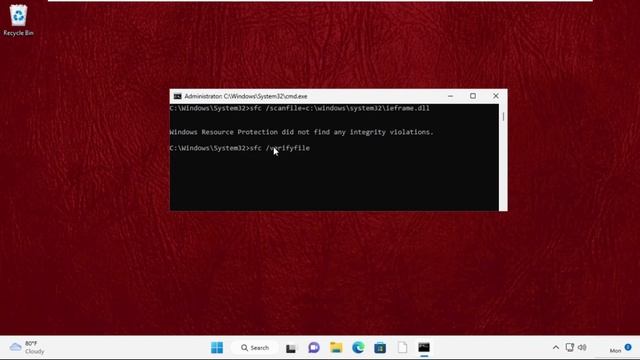640x360 pixels.
Task: Click the cmd.exe title bar icon
Action: tap(178, 96)
